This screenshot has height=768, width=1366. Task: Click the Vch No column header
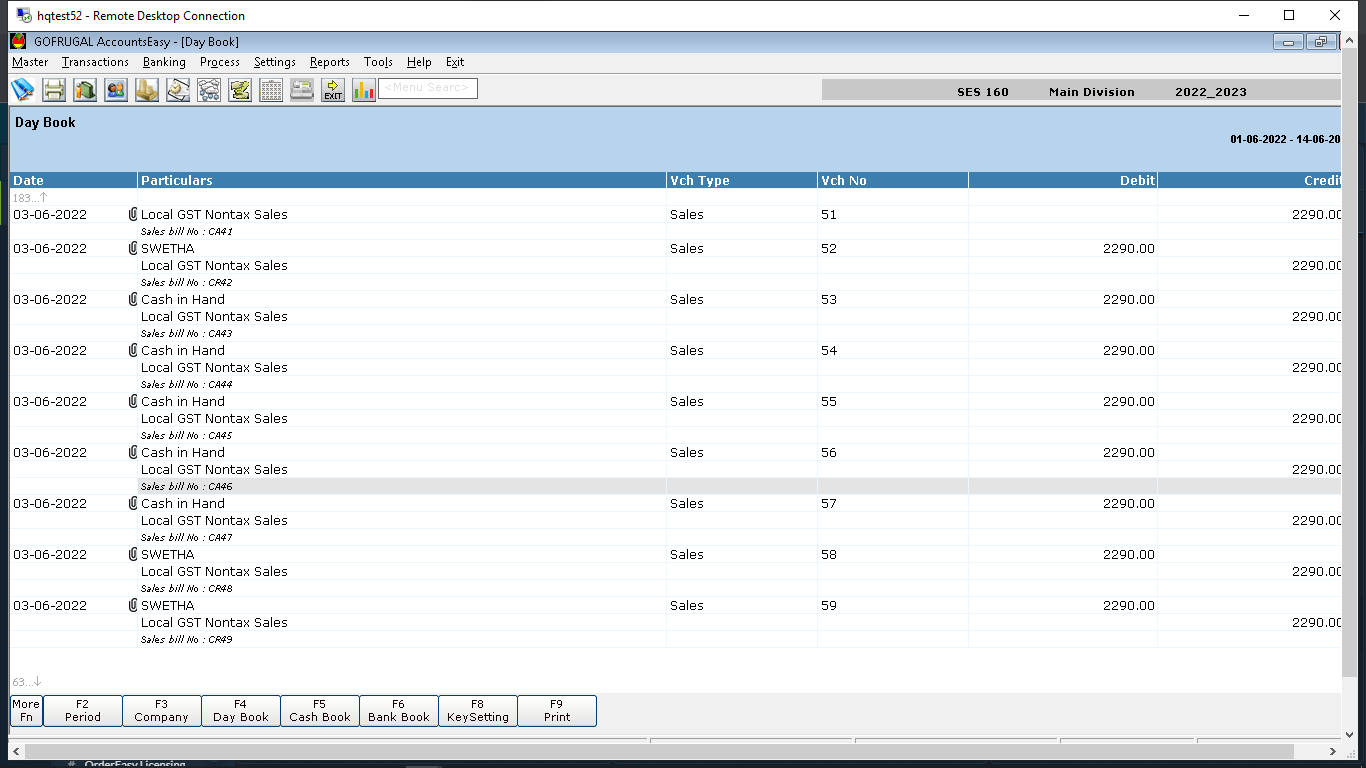tap(893, 180)
